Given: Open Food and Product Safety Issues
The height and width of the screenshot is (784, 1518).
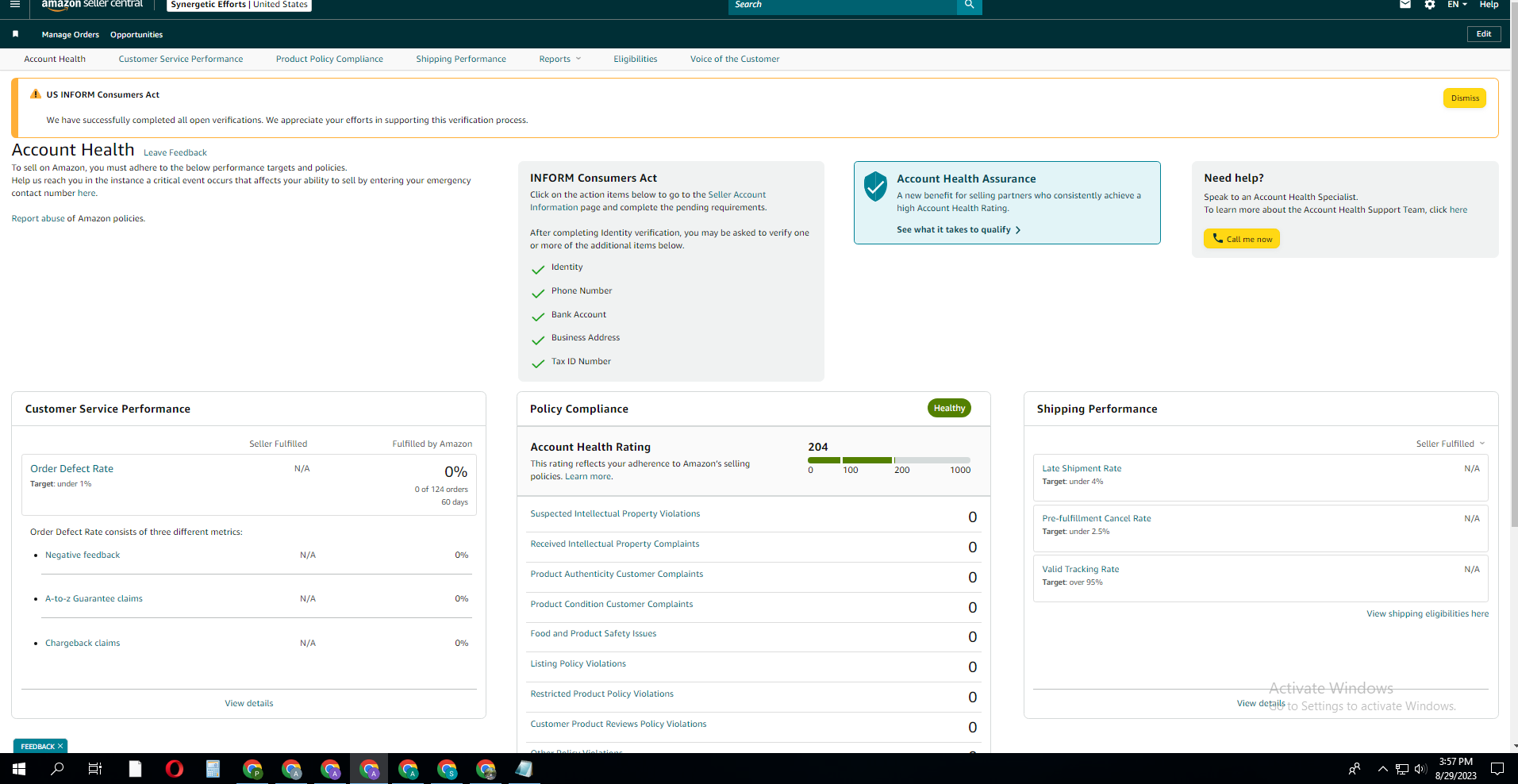Looking at the screenshot, I should (594, 633).
